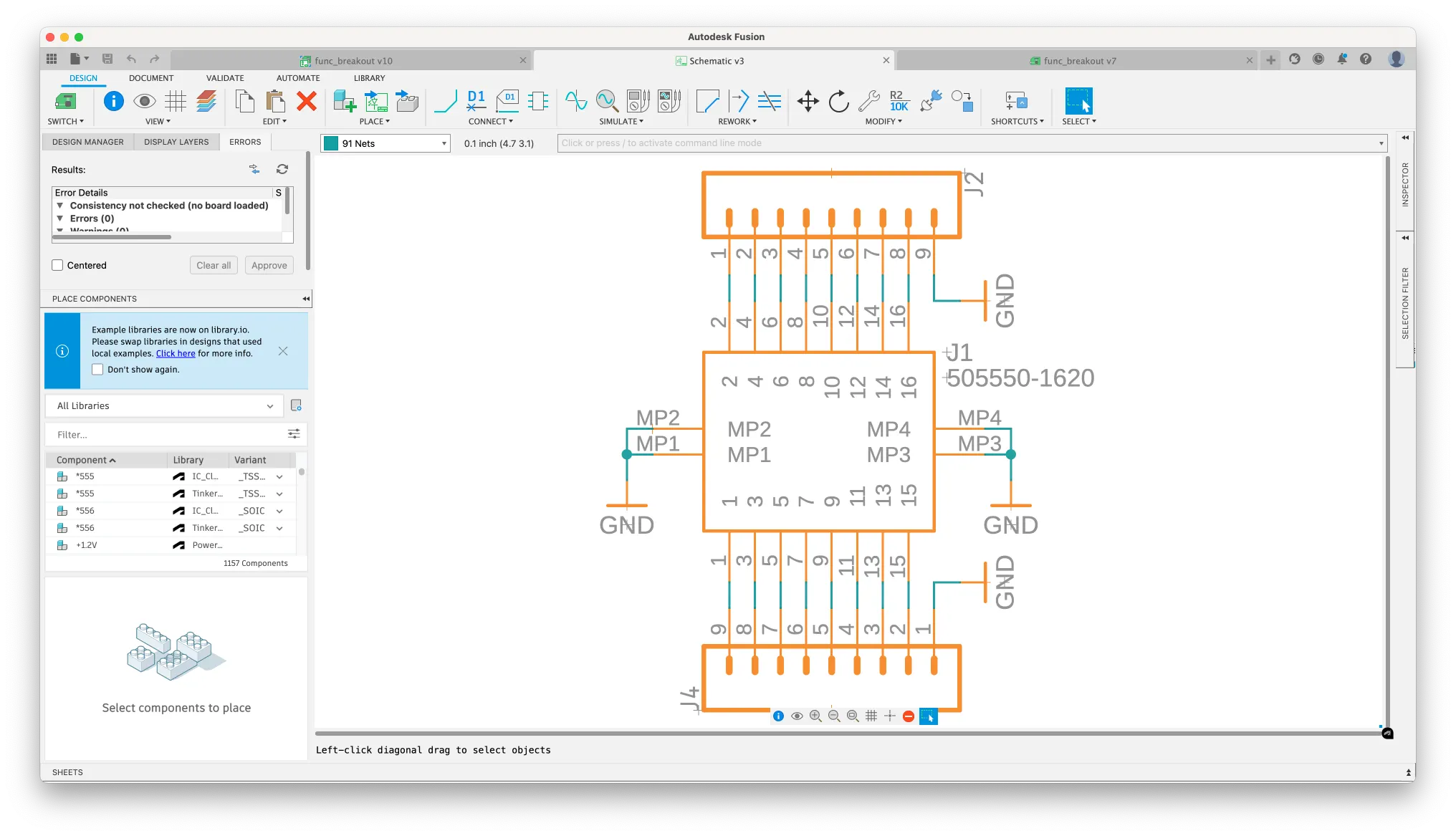Follow the Click here link
The height and width of the screenshot is (836, 1456).
[176, 353]
